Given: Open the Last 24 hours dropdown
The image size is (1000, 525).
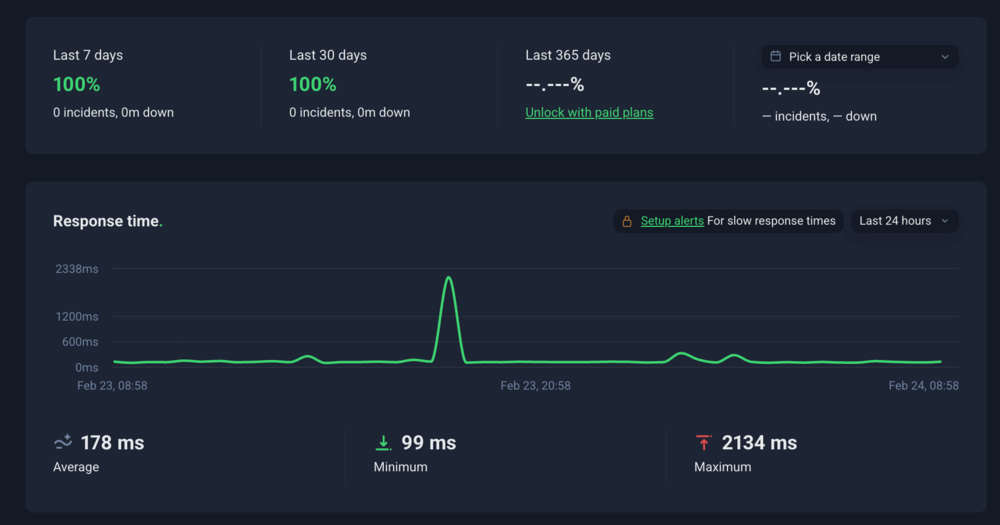Looking at the screenshot, I should 904,221.
